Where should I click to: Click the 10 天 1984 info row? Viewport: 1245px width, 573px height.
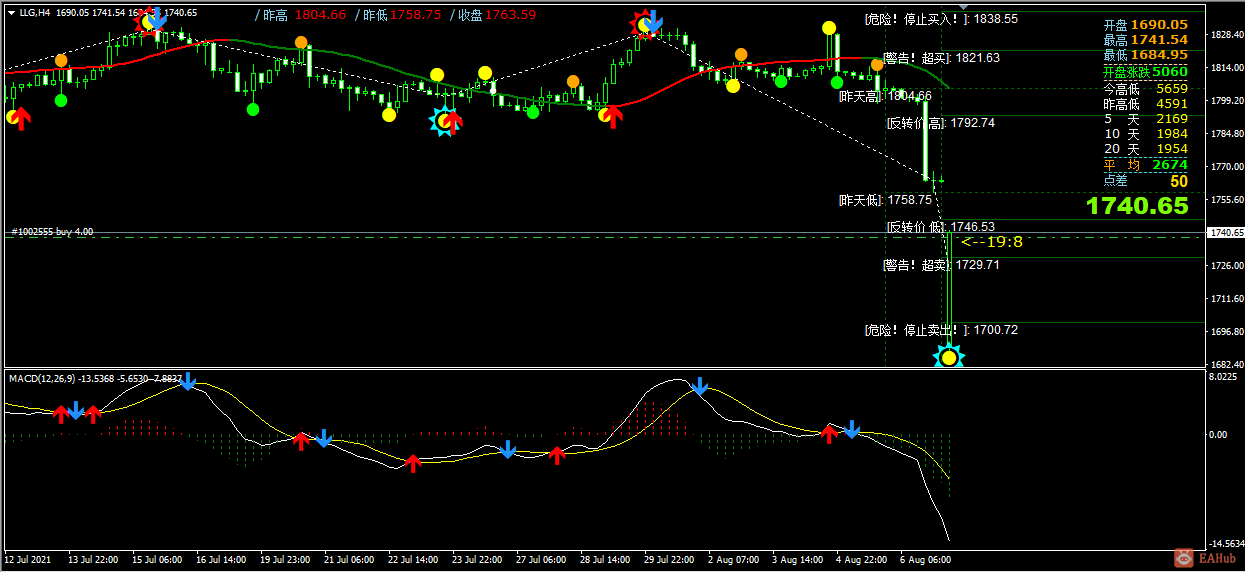pos(1145,133)
